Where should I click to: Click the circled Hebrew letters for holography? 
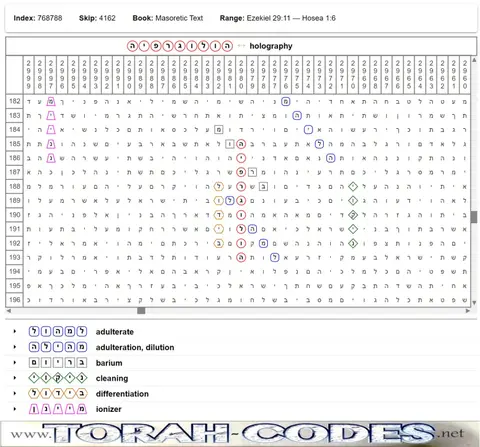tap(180, 46)
